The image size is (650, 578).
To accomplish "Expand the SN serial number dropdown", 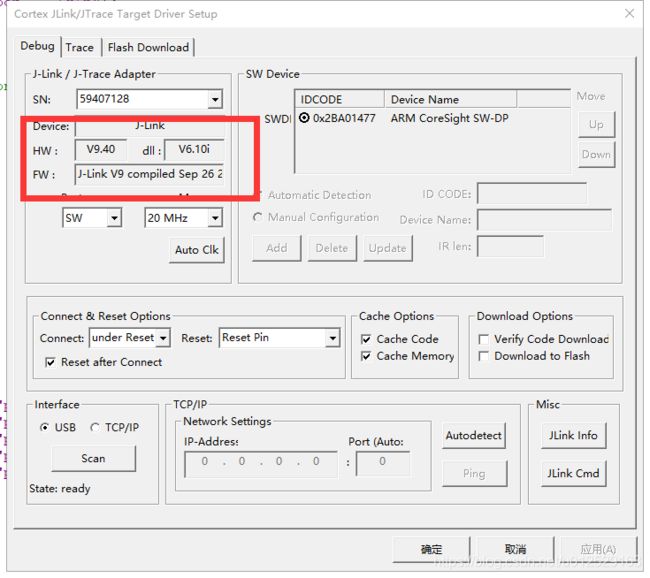I will pyautogui.click(x=215, y=99).
